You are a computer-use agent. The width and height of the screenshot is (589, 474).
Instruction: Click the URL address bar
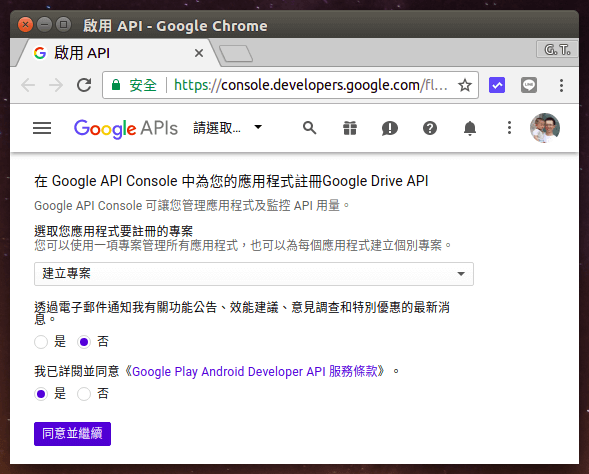(290, 85)
